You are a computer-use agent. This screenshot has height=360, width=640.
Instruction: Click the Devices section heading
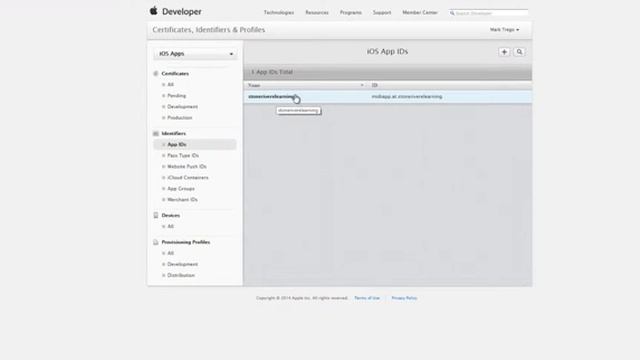tap(171, 215)
